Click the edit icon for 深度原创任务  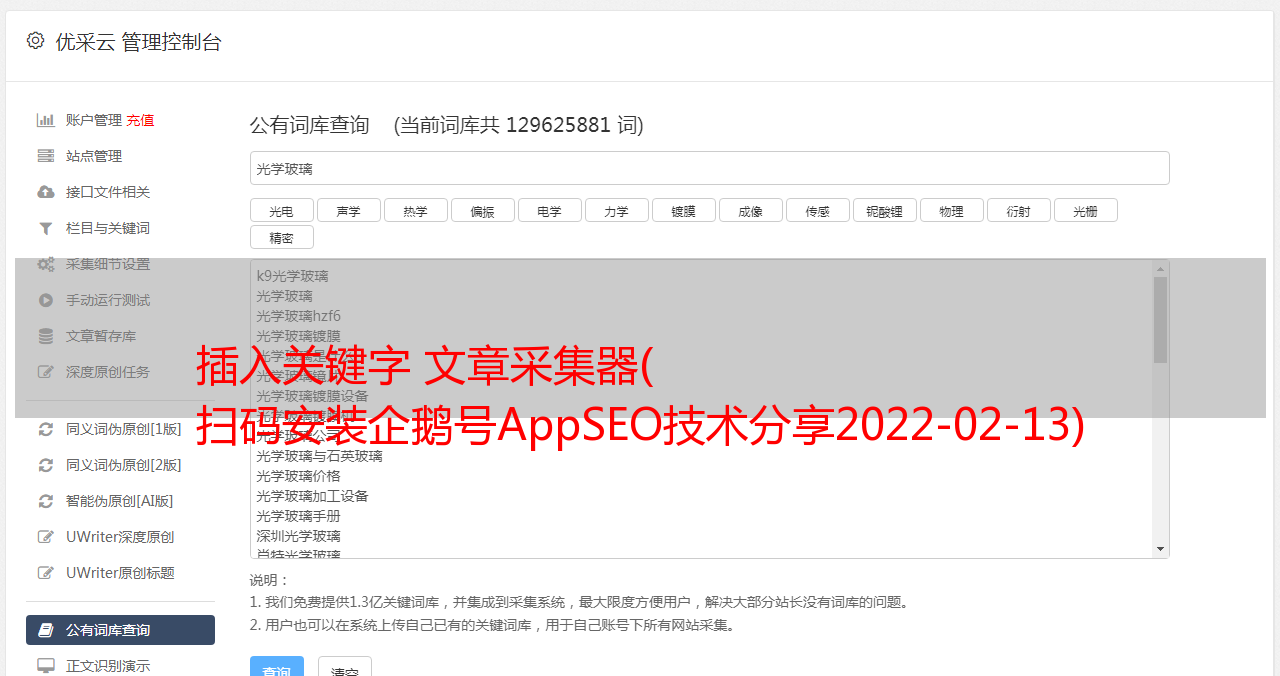tap(46, 372)
